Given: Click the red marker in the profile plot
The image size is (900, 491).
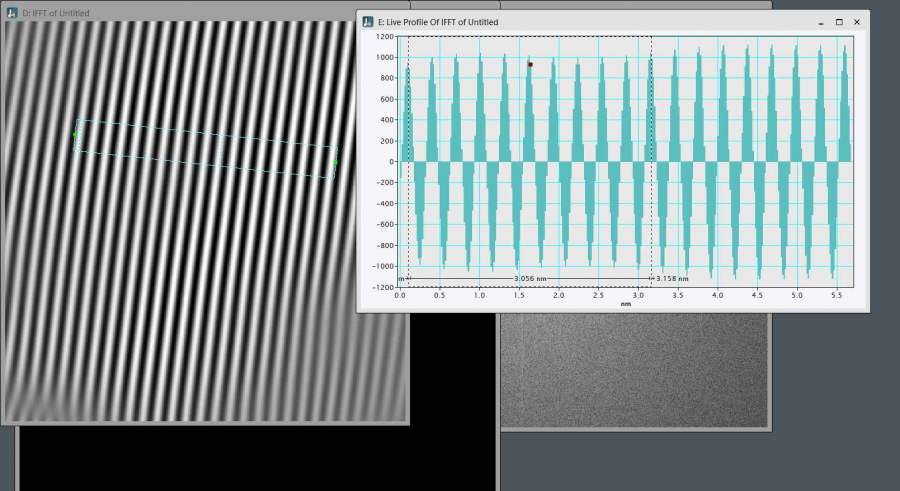Looking at the screenshot, I should tap(530, 65).
